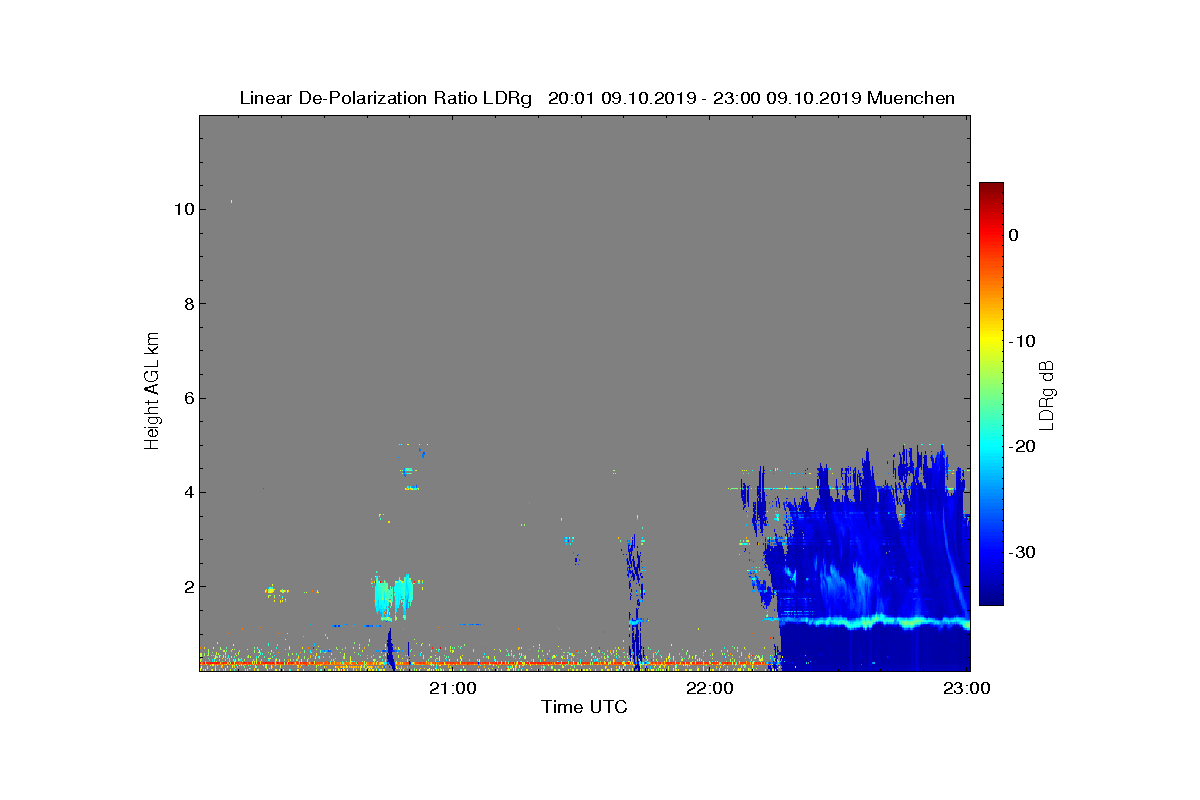This screenshot has height=800, width=1200.
Task: Click the 23:00 time tick label
Action: coord(968,688)
